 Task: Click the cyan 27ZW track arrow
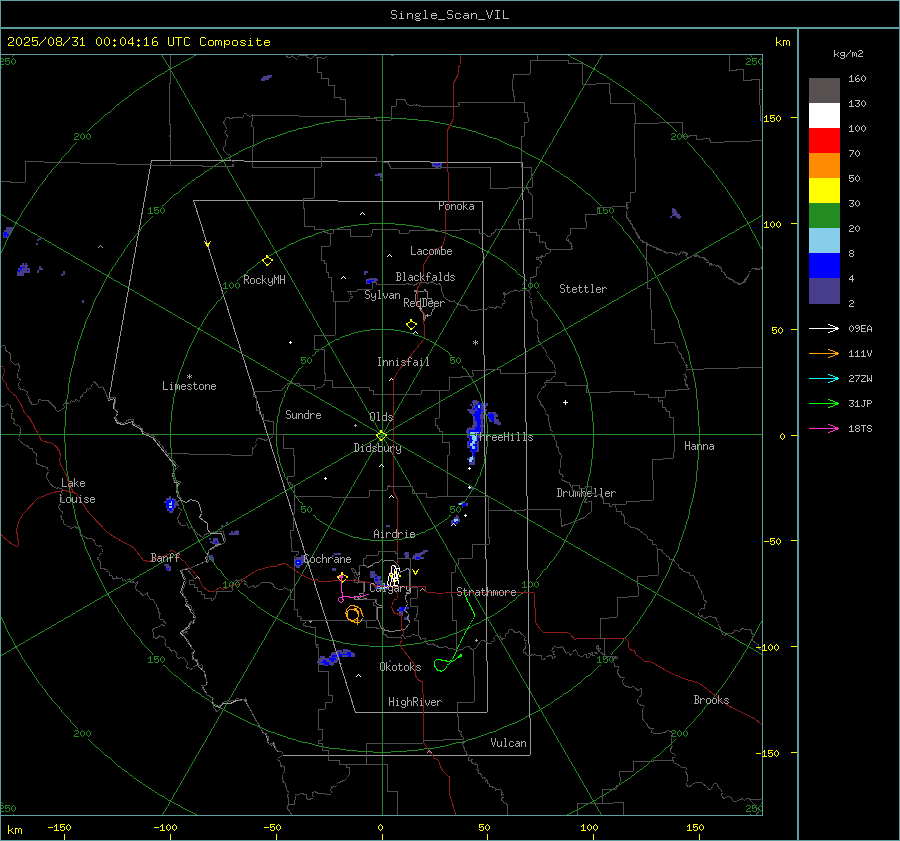point(824,378)
